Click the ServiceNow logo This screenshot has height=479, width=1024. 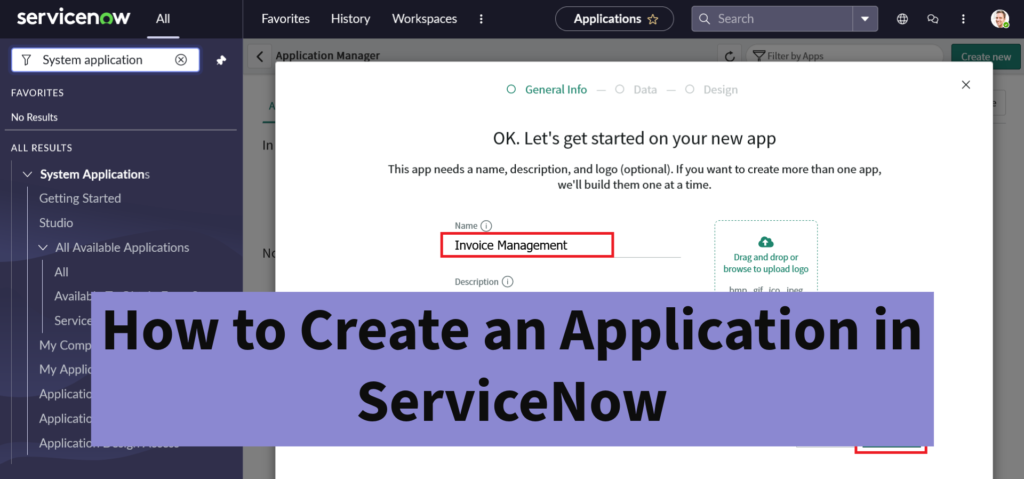coord(73,18)
